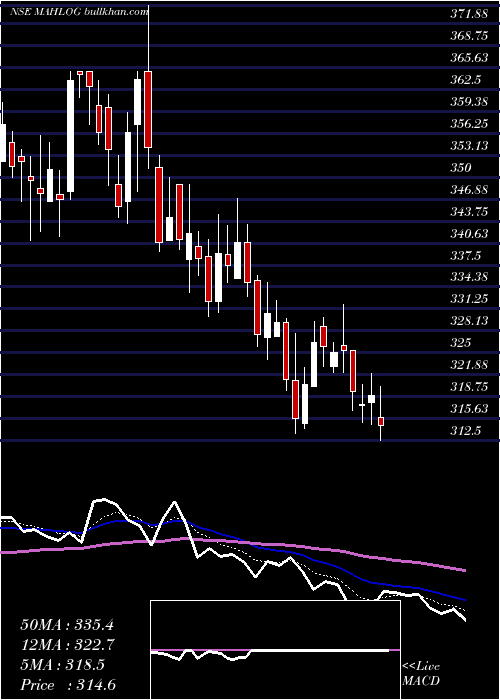
Task: Click the last red candlestick on the chart
Action: coord(381,421)
